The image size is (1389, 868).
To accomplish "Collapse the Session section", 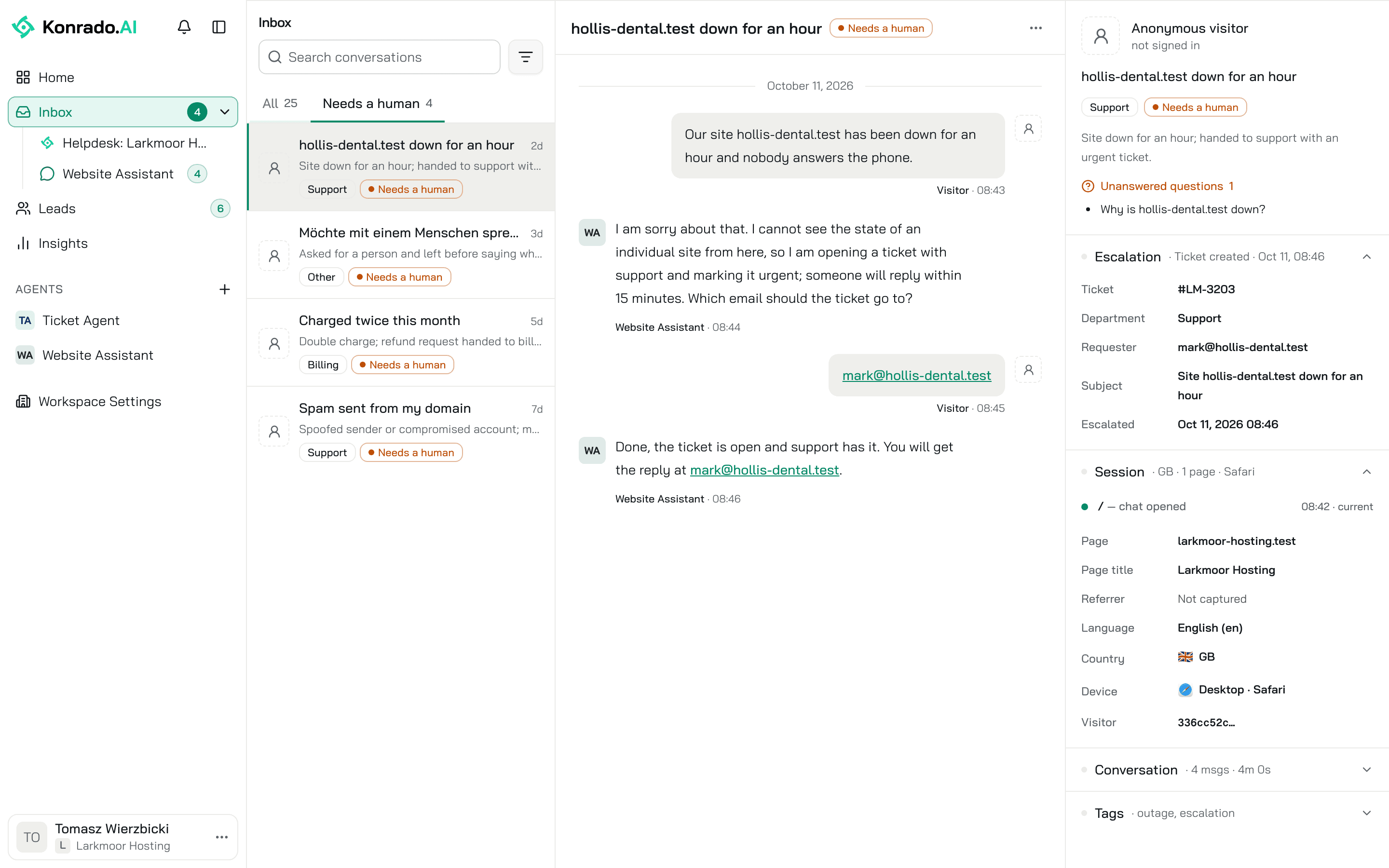I will click(x=1366, y=472).
